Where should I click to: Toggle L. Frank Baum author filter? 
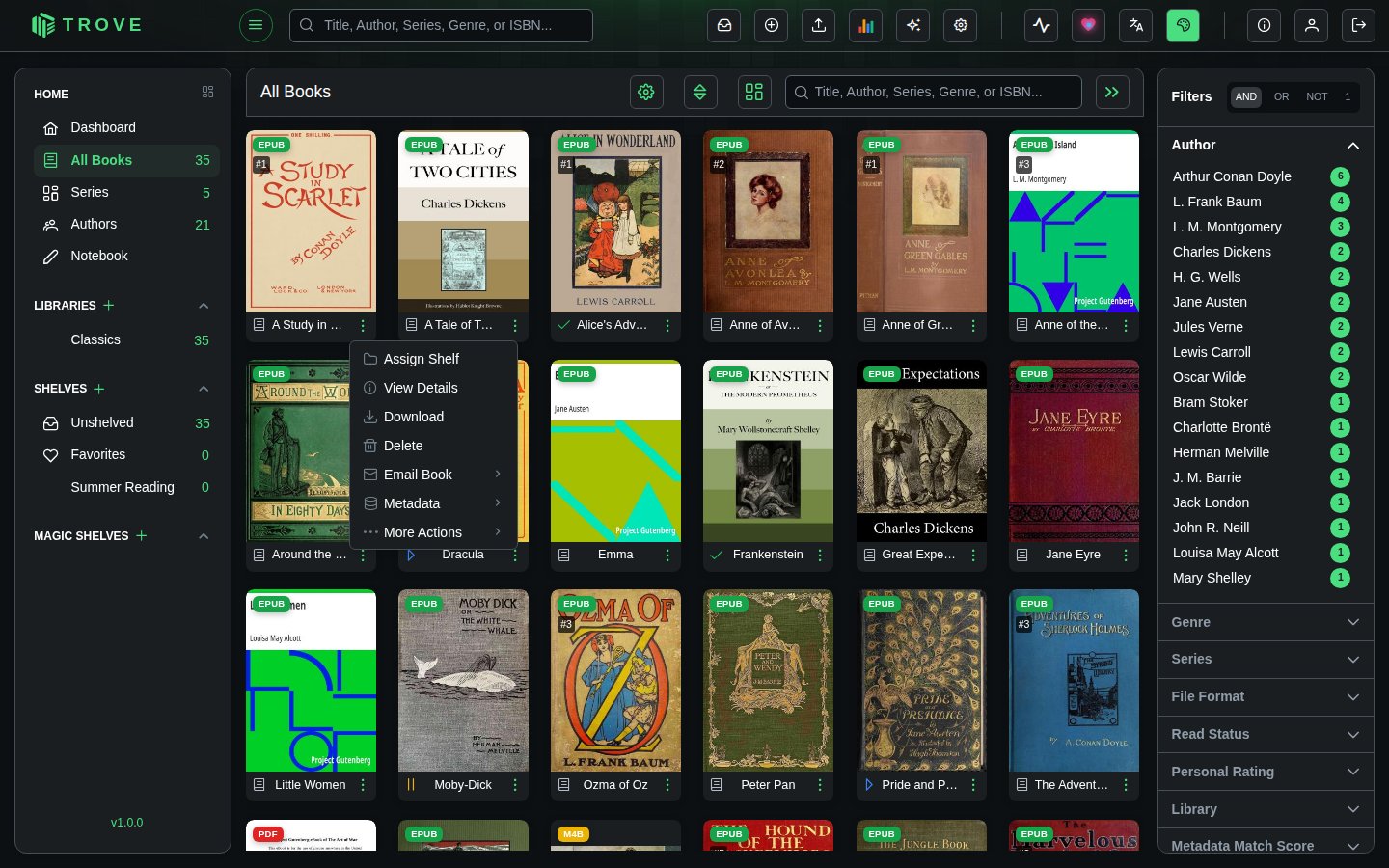(1261, 202)
